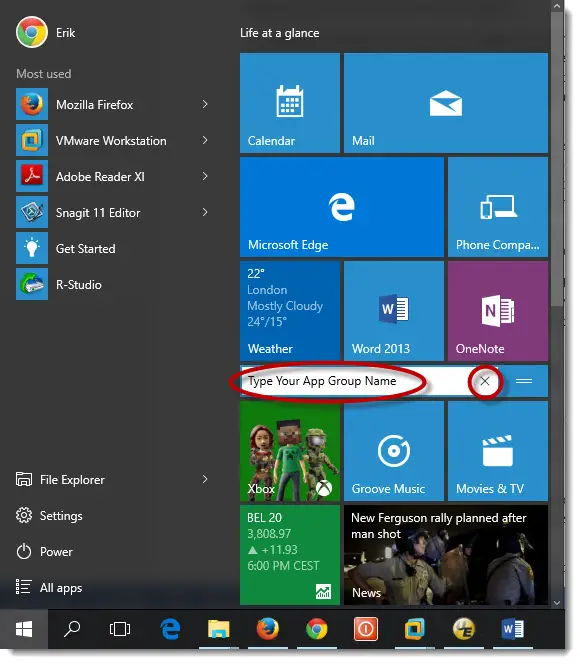Open Get Started from Most used
The width and height of the screenshot is (580, 664).
point(114,249)
